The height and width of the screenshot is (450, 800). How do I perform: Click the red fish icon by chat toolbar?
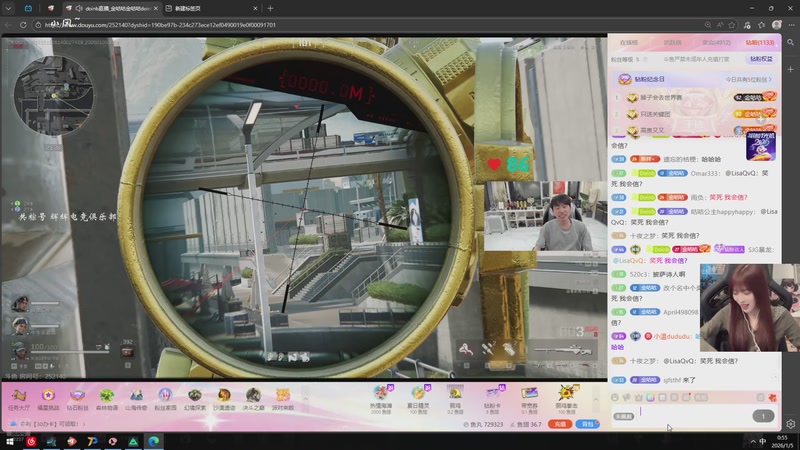(772, 397)
